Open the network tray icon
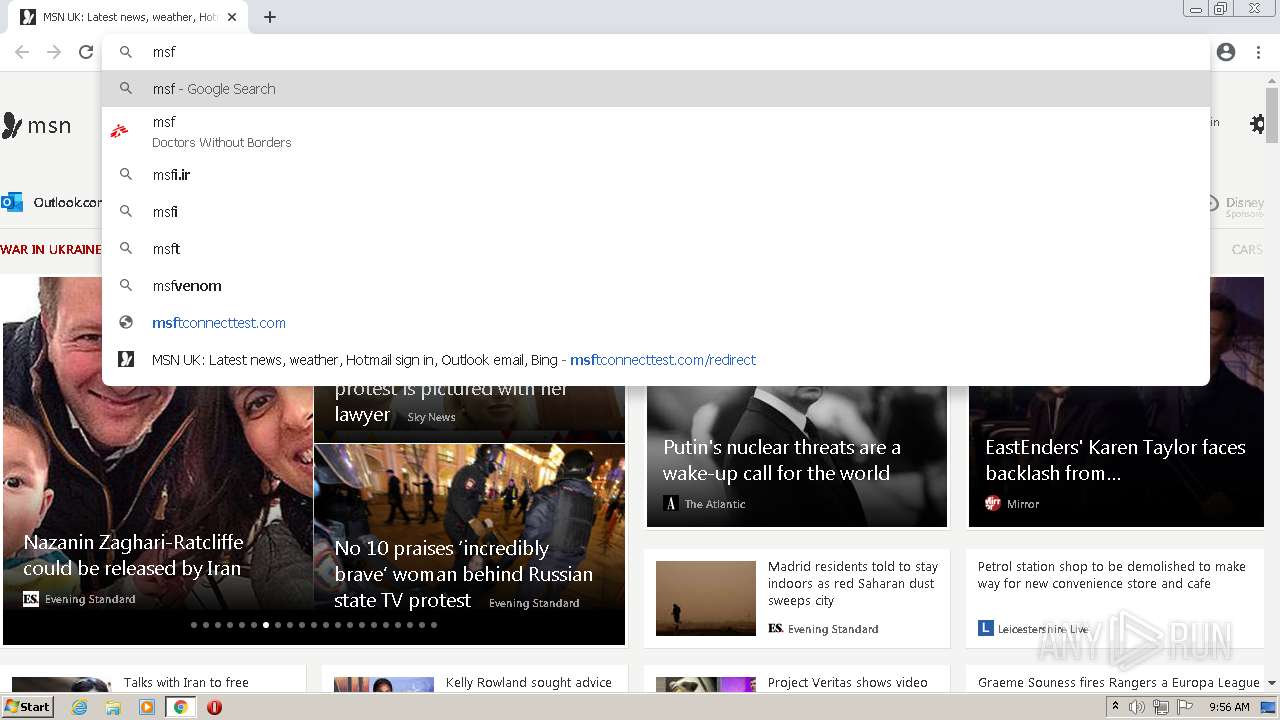 (x=1161, y=707)
